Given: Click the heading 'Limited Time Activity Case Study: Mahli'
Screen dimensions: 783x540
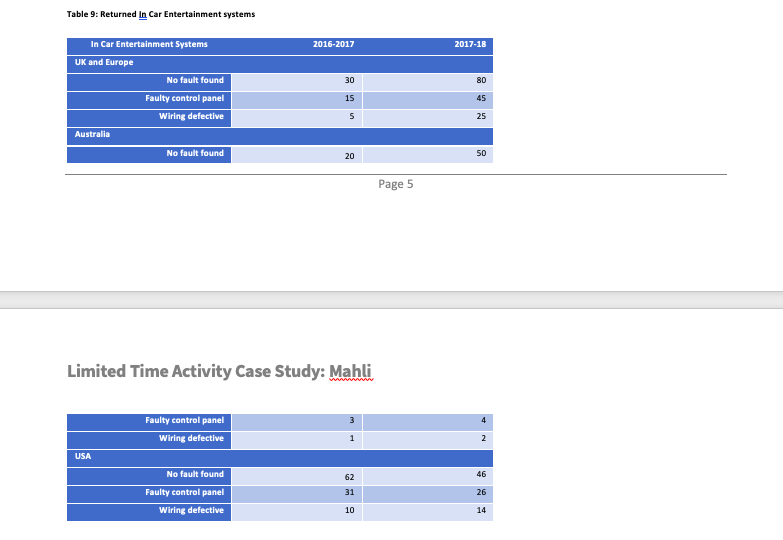Looking at the screenshot, I should (219, 372).
